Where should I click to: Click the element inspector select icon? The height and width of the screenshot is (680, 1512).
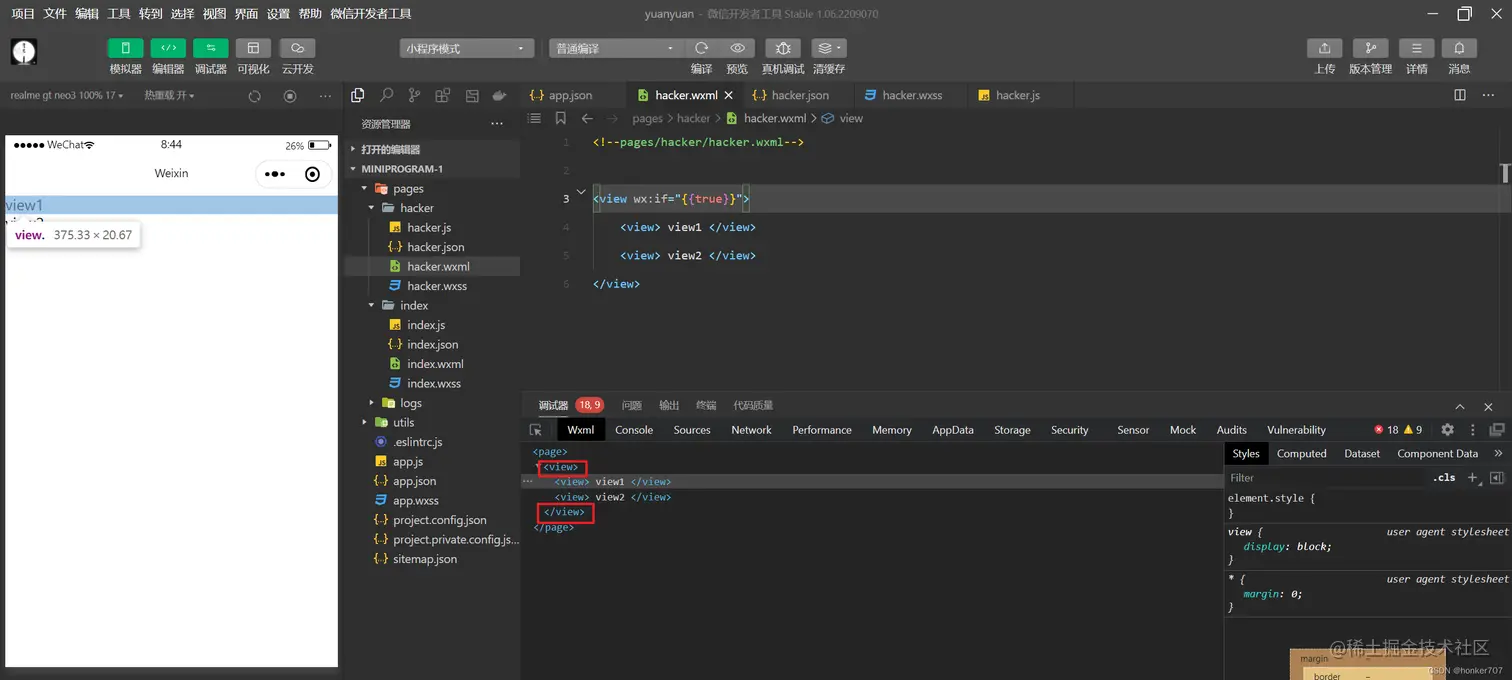pyautogui.click(x=536, y=430)
